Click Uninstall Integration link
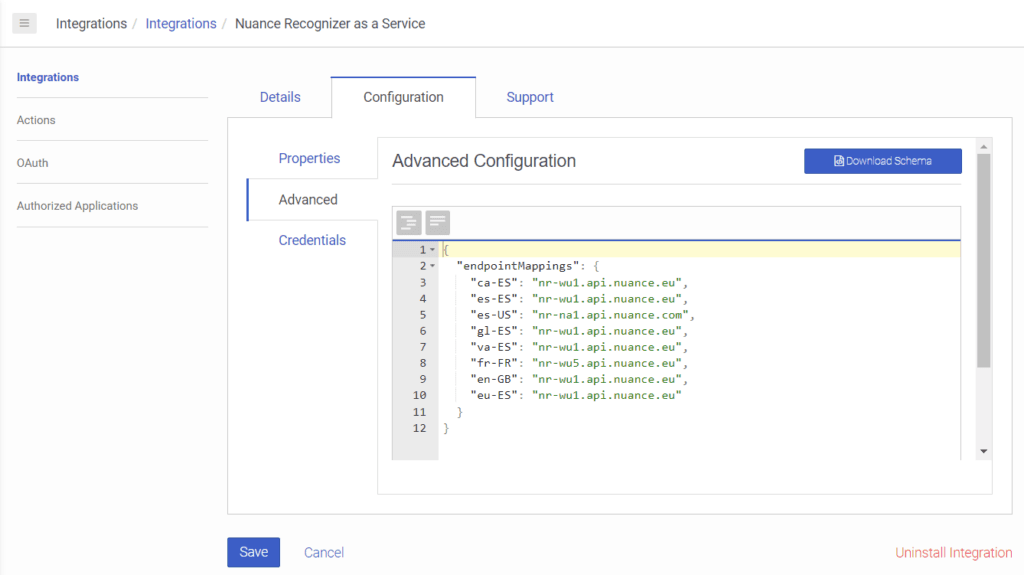1024x575 pixels. point(953,553)
